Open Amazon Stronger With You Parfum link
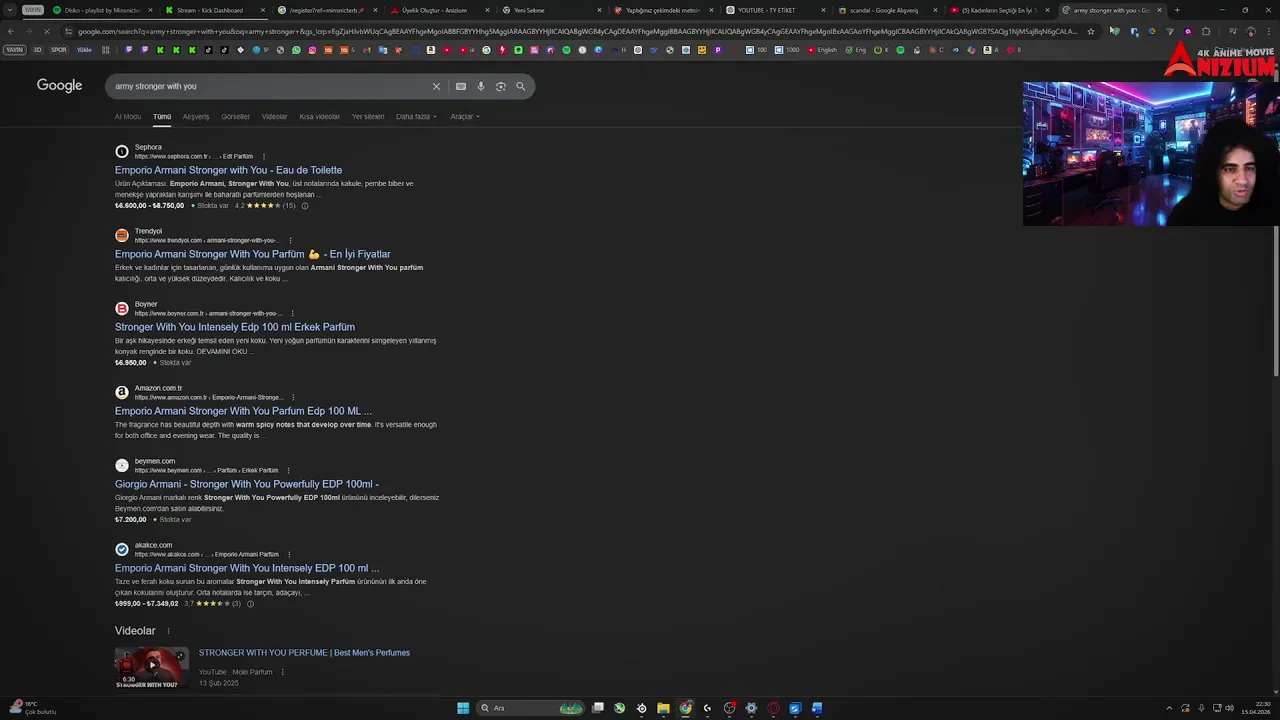Viewport: 1280px width, 720px height. pos(243,411)
